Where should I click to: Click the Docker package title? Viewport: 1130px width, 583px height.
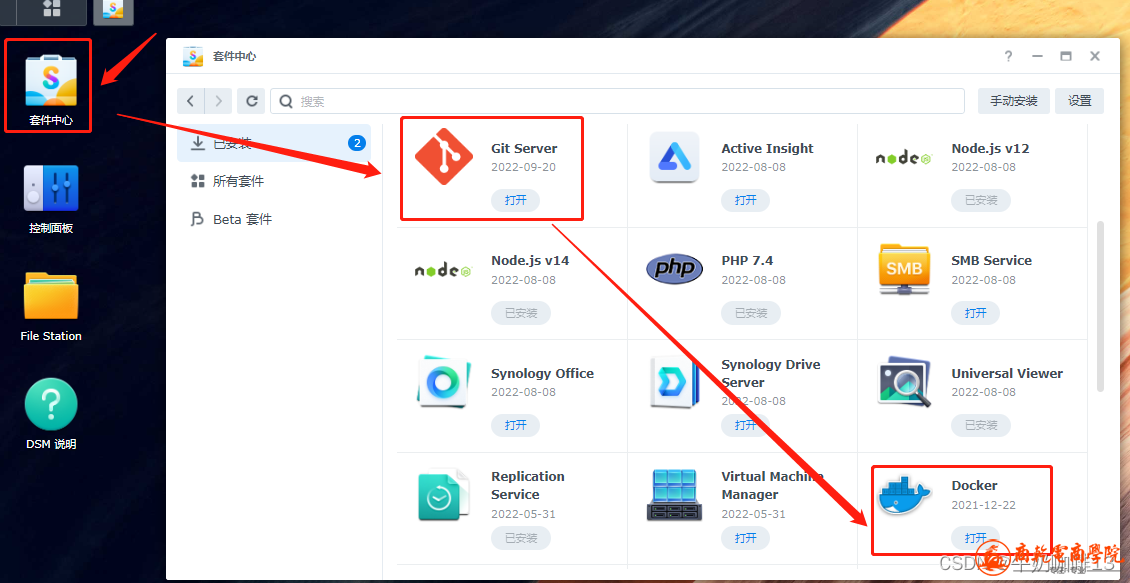(x=974, y=485)
